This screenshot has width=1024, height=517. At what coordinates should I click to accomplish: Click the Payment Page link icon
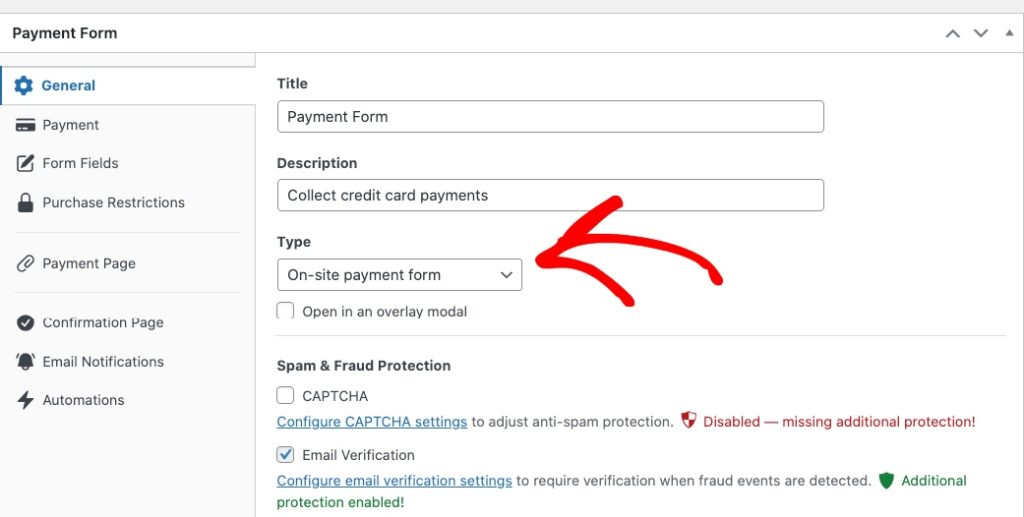click(25, 264)
